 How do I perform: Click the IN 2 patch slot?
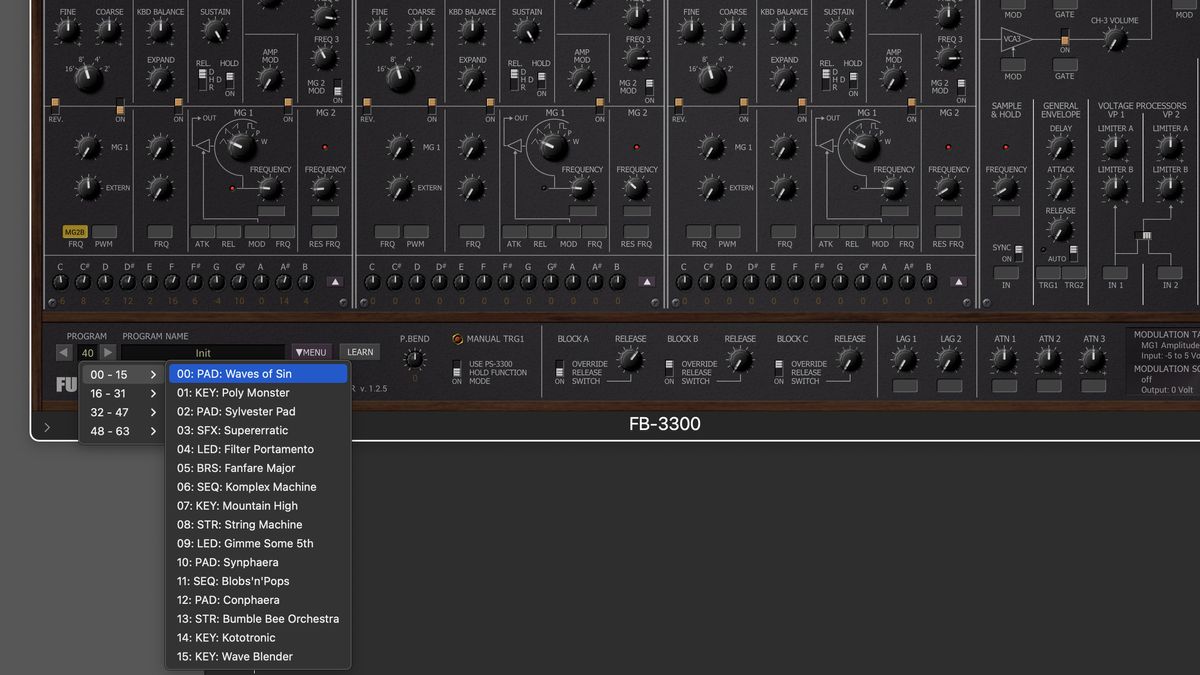(1169, 272)
